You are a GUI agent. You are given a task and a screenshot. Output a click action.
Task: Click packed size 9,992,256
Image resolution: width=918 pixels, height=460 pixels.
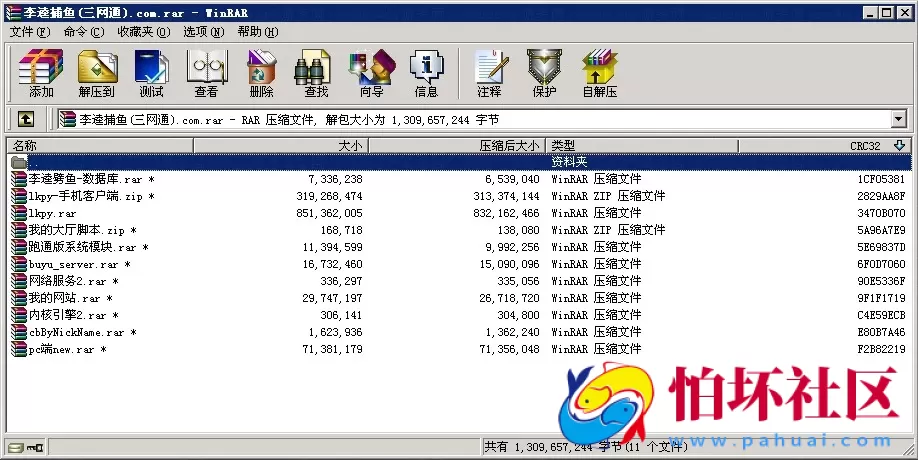pyautogui.click(x=512, y=247)
